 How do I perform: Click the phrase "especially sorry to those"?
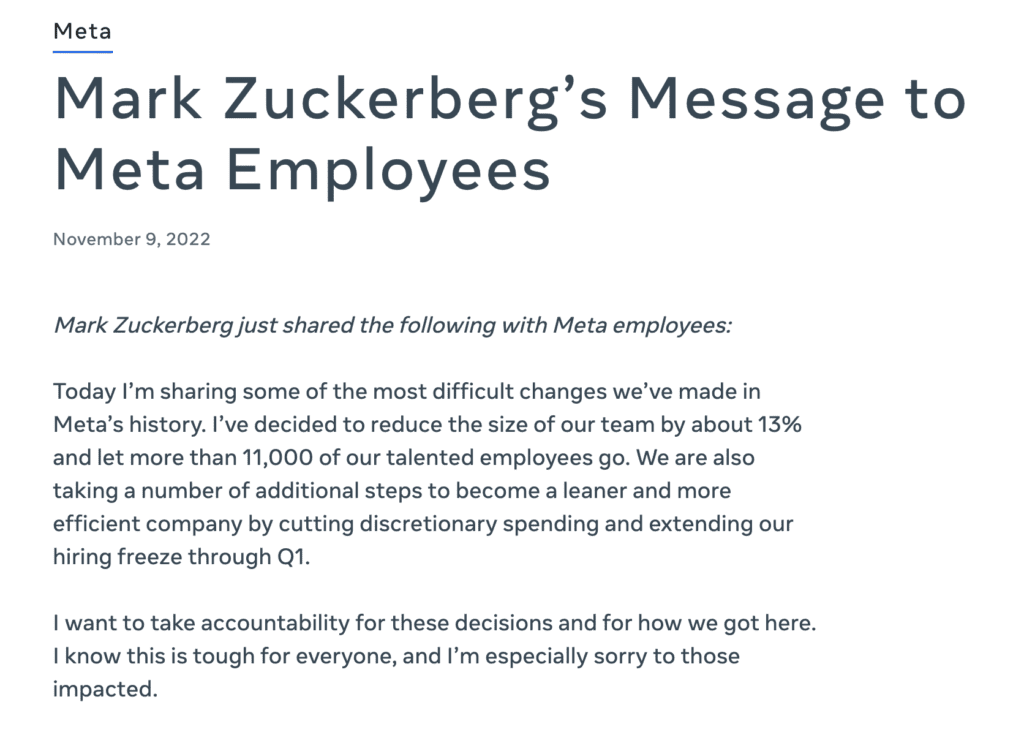pos(612,656)
